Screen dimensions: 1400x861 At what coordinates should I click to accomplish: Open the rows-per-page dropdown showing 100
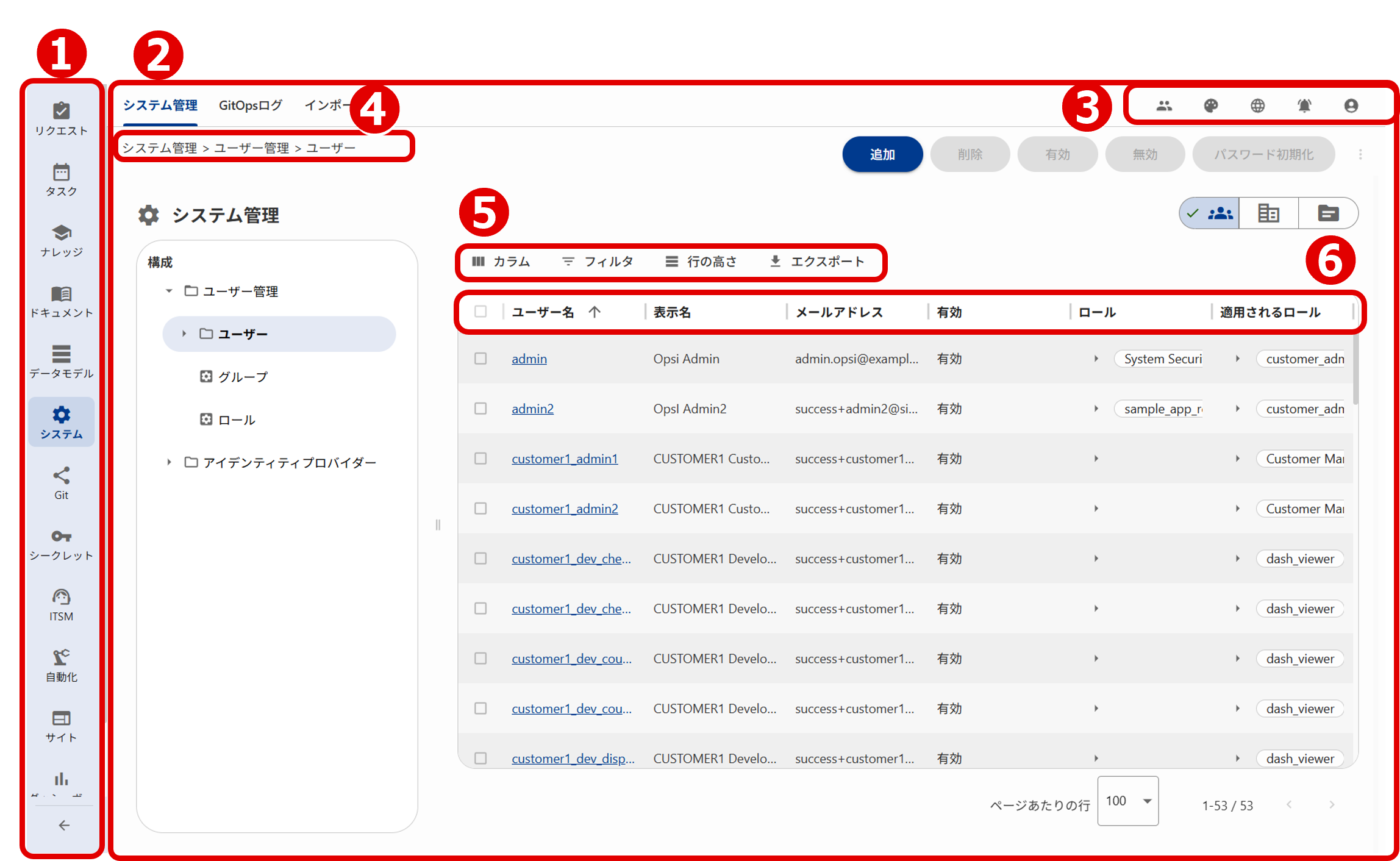pyautogui.click(x=1127, y=801)
